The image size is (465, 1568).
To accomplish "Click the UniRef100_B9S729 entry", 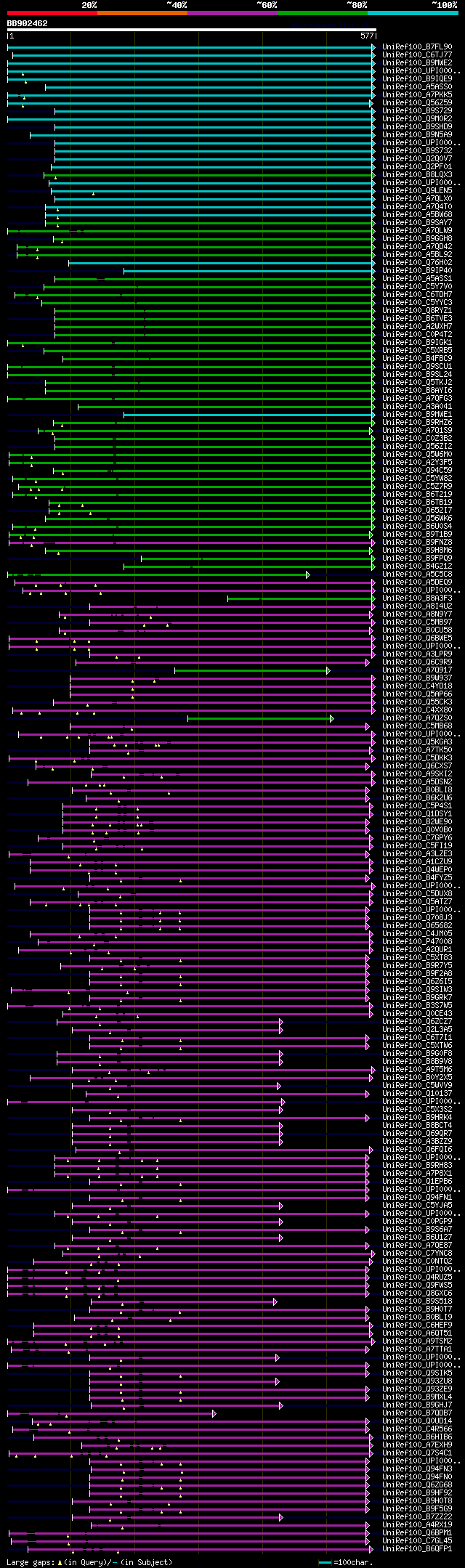I will 417,110.
